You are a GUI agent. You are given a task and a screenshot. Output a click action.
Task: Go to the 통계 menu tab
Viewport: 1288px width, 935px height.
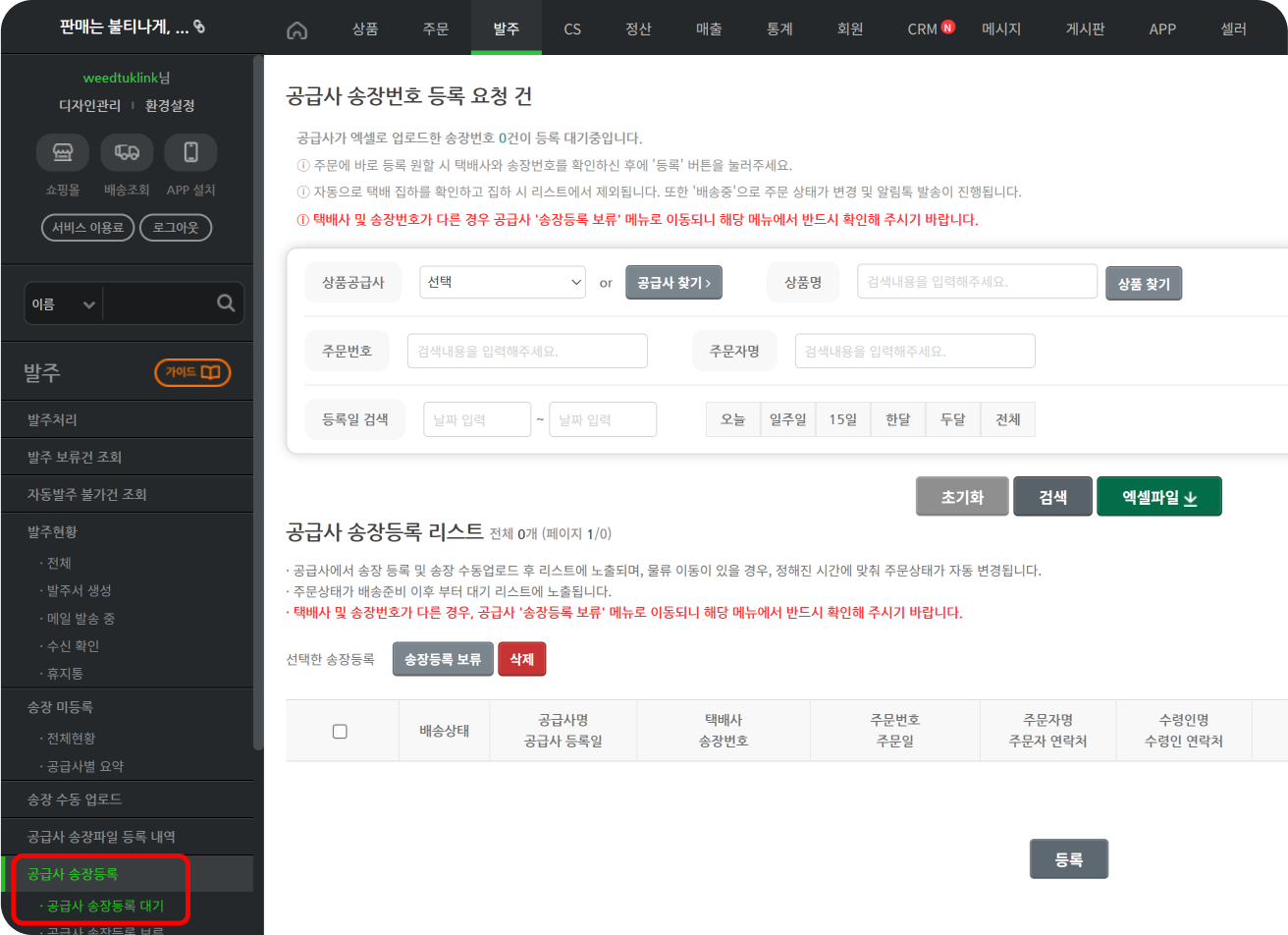(x=779, y=29)
